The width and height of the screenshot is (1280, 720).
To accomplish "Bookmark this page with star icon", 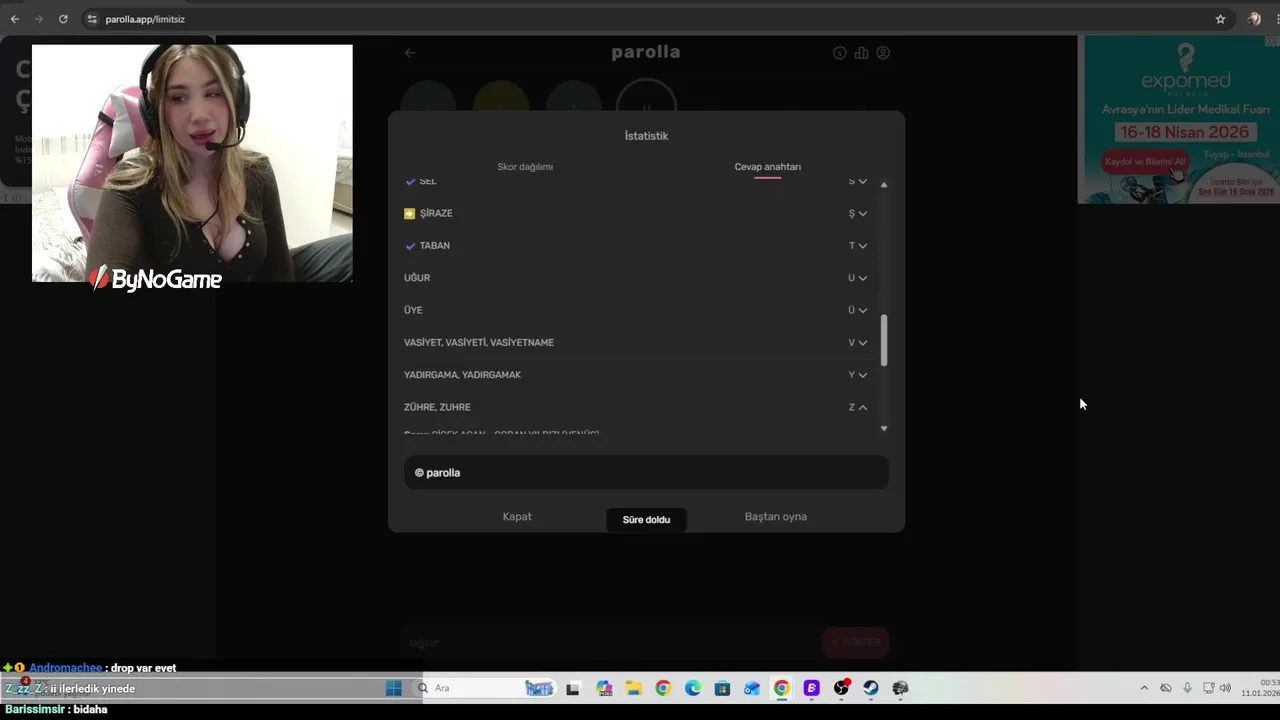I will tap(1220, 19).
